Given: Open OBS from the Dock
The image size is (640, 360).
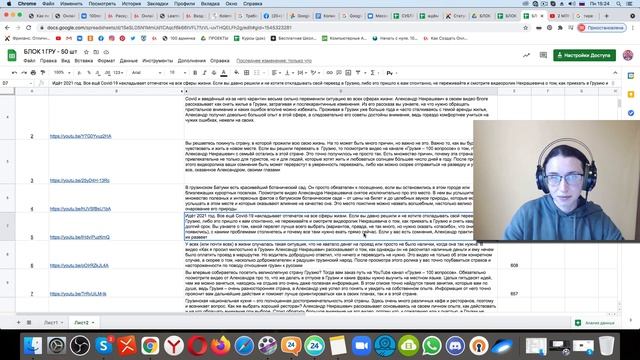Looking at the screenshot, I should pos(80,346).
